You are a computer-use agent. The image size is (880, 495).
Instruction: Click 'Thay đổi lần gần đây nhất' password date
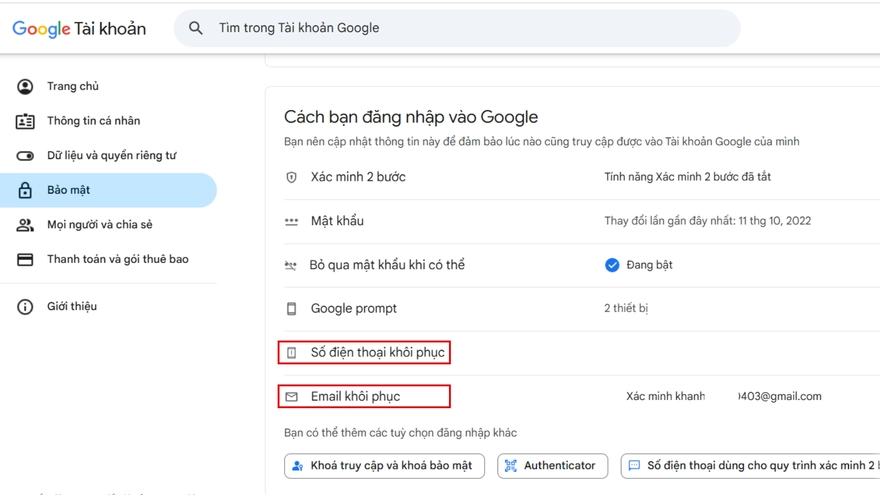(x=708, y=221)
